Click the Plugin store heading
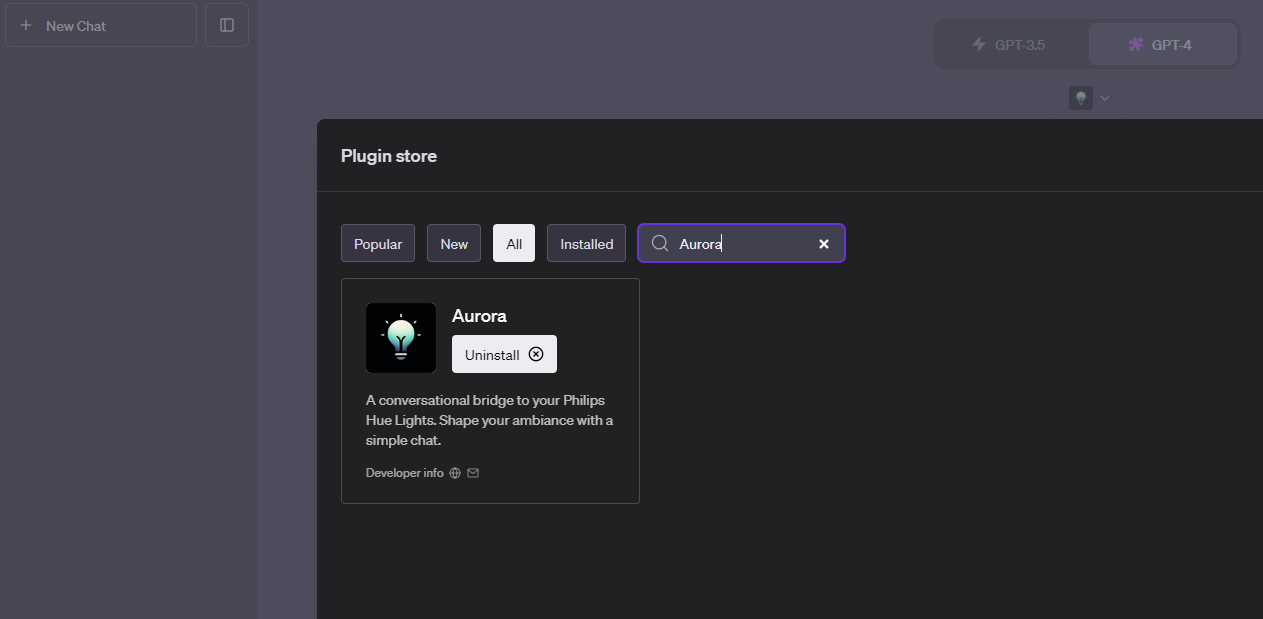 pos(389,156)
